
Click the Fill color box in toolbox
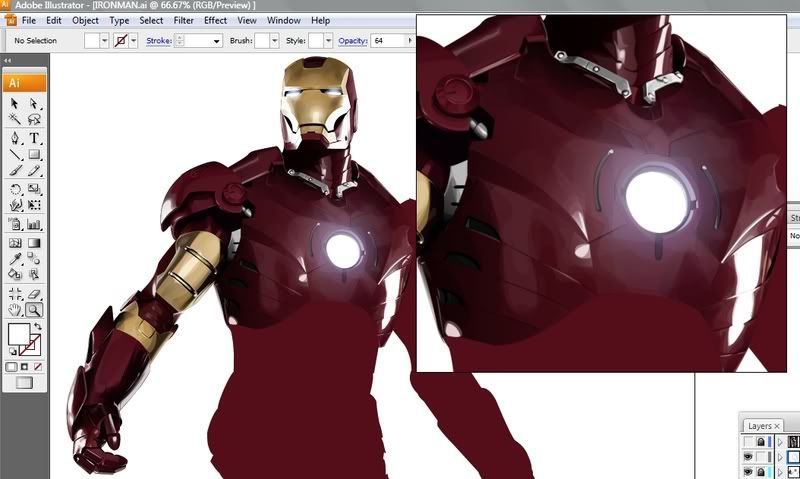[19, 334]
